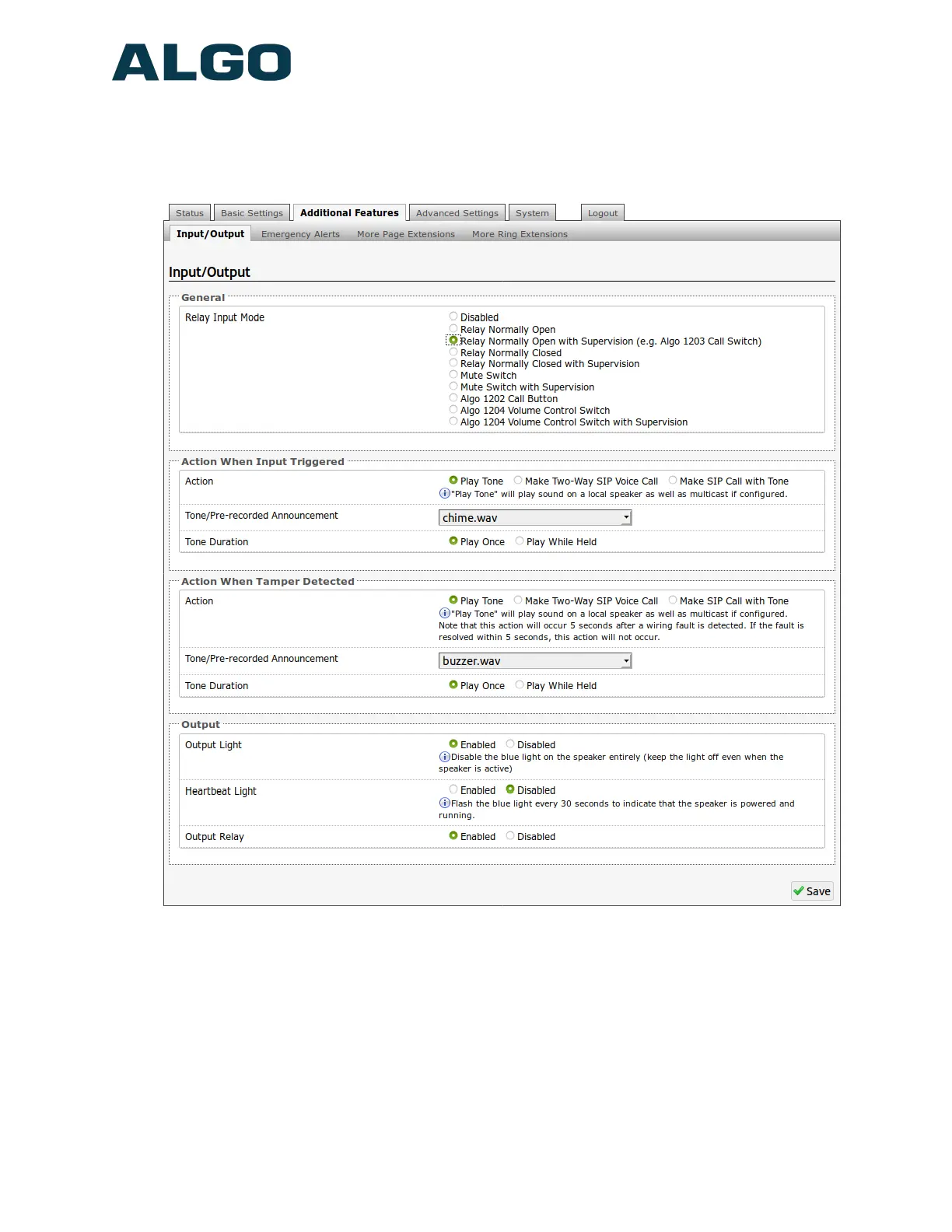952x1232 pixels.
Task: Select Relay Normally Open with Supervision
Action: pos(453,340)
